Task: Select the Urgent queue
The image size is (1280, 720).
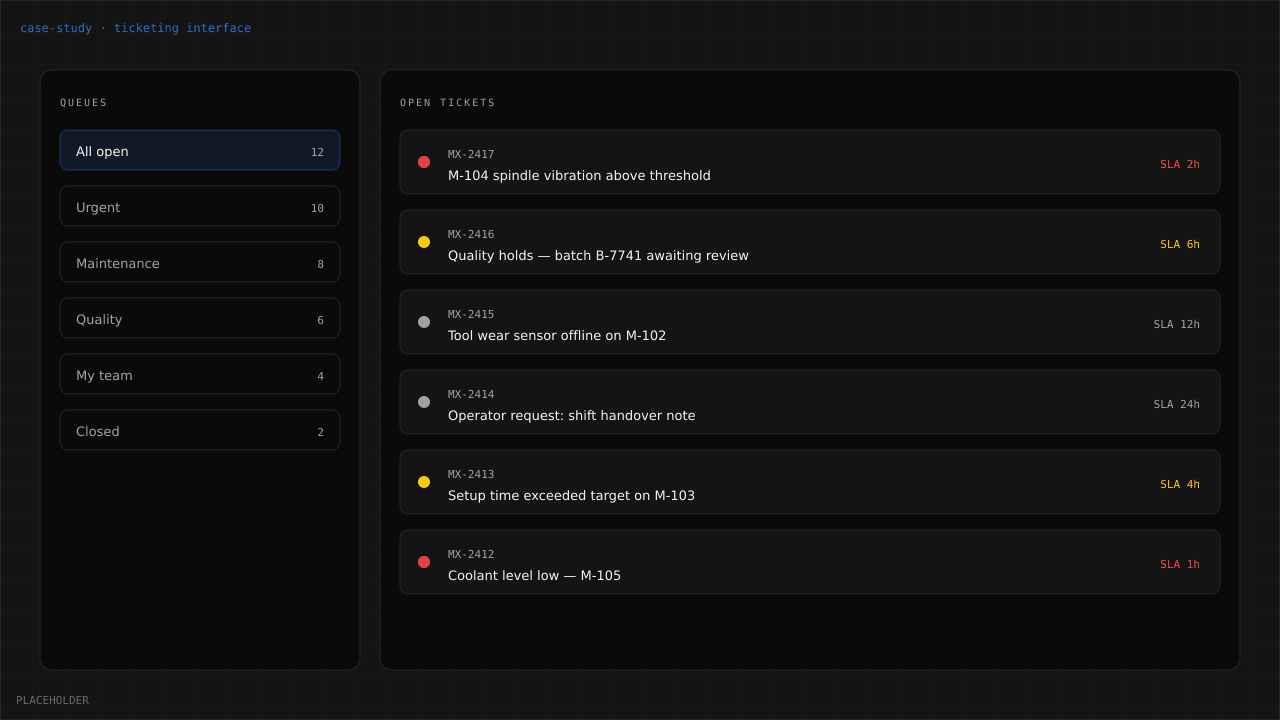Action: (200, 206)
